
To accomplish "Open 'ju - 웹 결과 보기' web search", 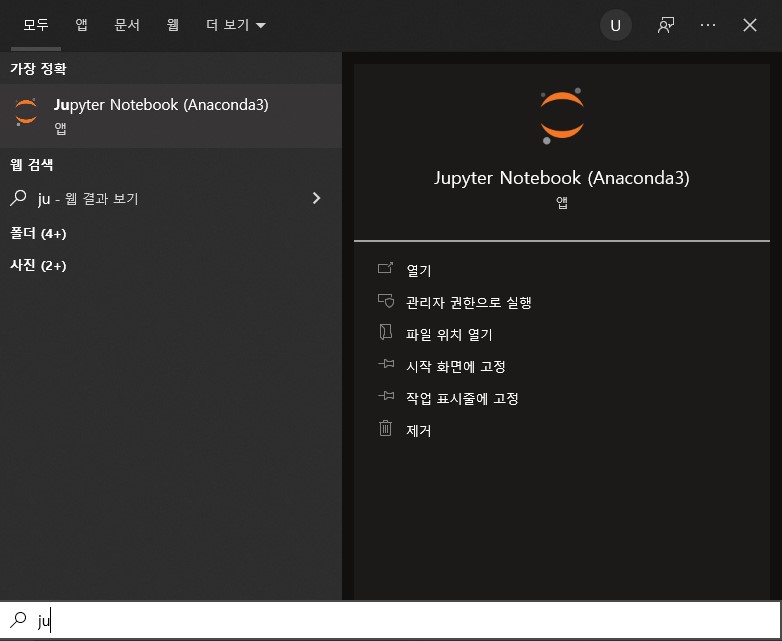I will tap(171, 199).
